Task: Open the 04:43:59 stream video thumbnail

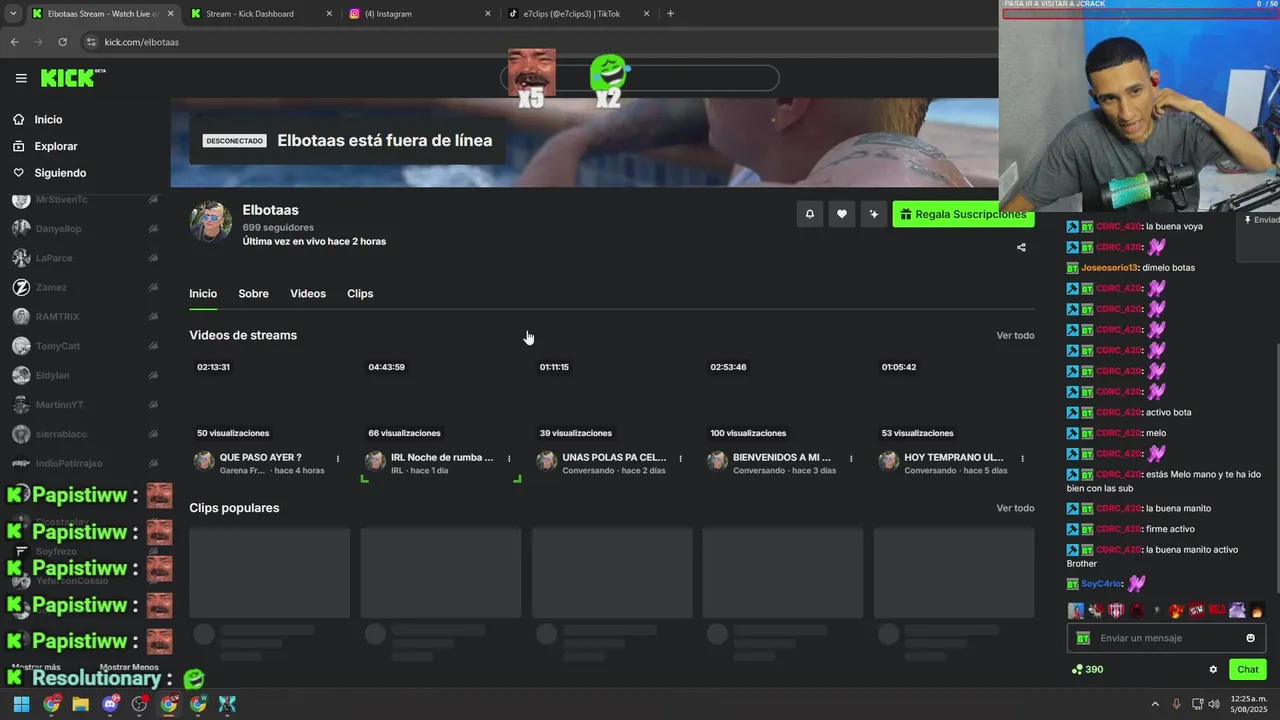Action: tap(441, 399)
